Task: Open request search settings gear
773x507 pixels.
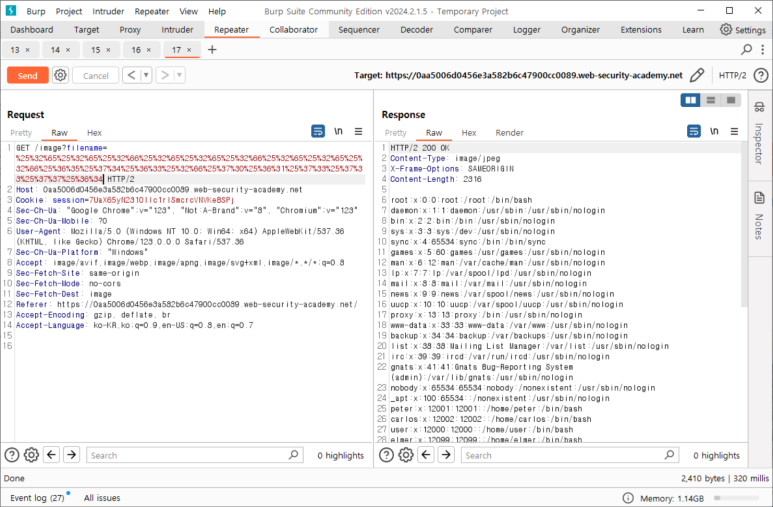Action: [x=32, y=455]
